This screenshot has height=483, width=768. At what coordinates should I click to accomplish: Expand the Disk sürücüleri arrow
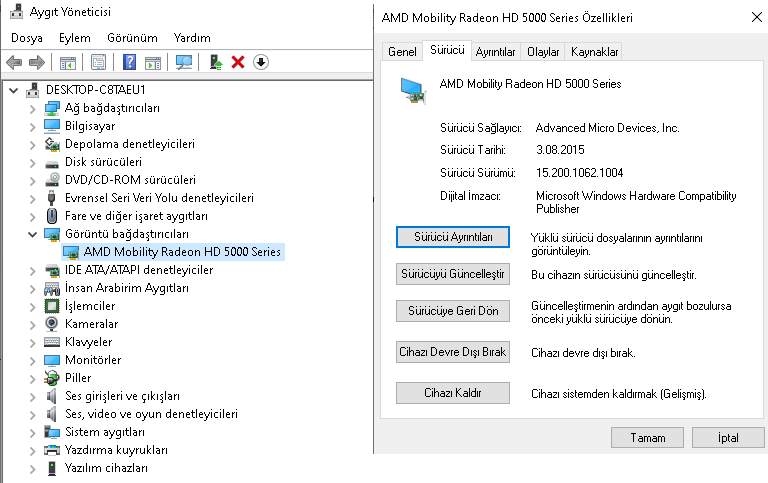tap(32, 163)
